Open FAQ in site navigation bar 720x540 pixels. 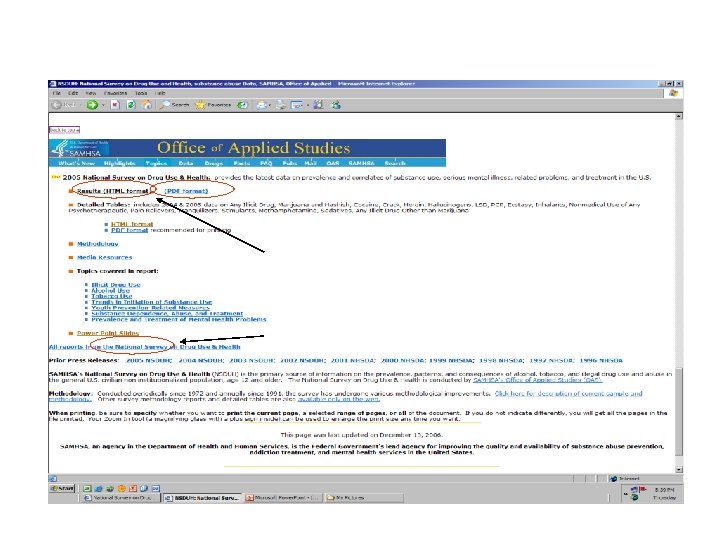tap(266, 163)
